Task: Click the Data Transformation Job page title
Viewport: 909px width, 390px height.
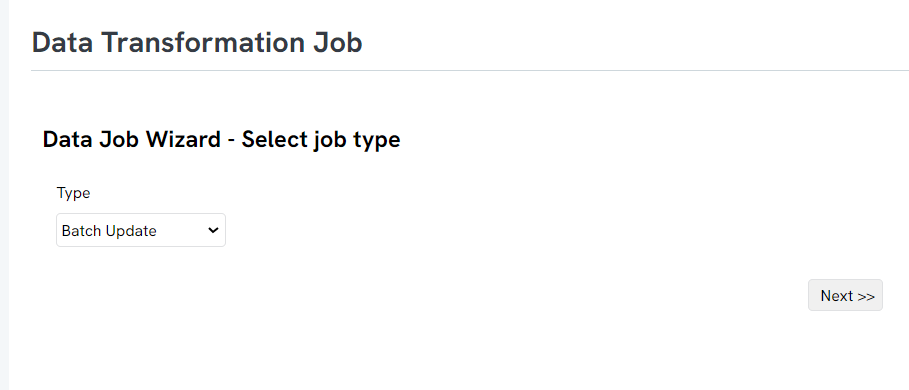Action: 197,43
